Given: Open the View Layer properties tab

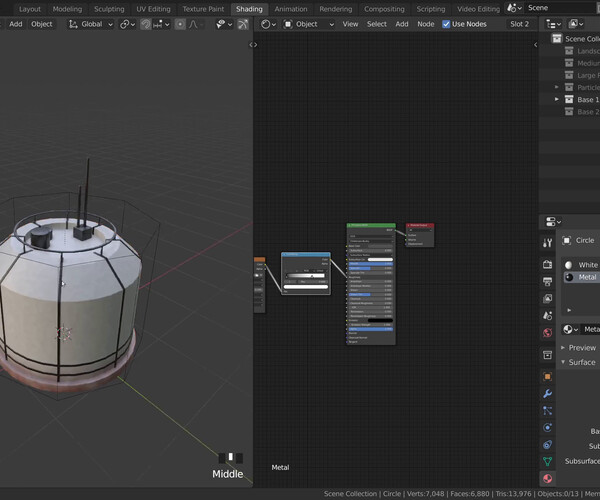Looking at the screenshot, I should point(548,298).
